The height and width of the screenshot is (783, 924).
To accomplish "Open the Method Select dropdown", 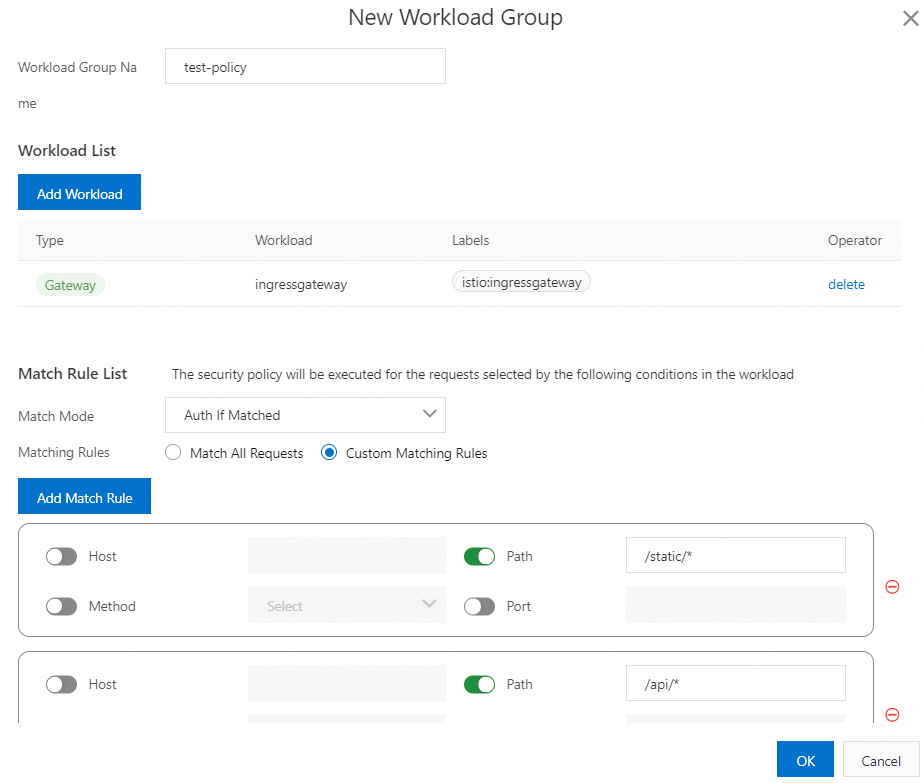I will (x=346, y=606).
